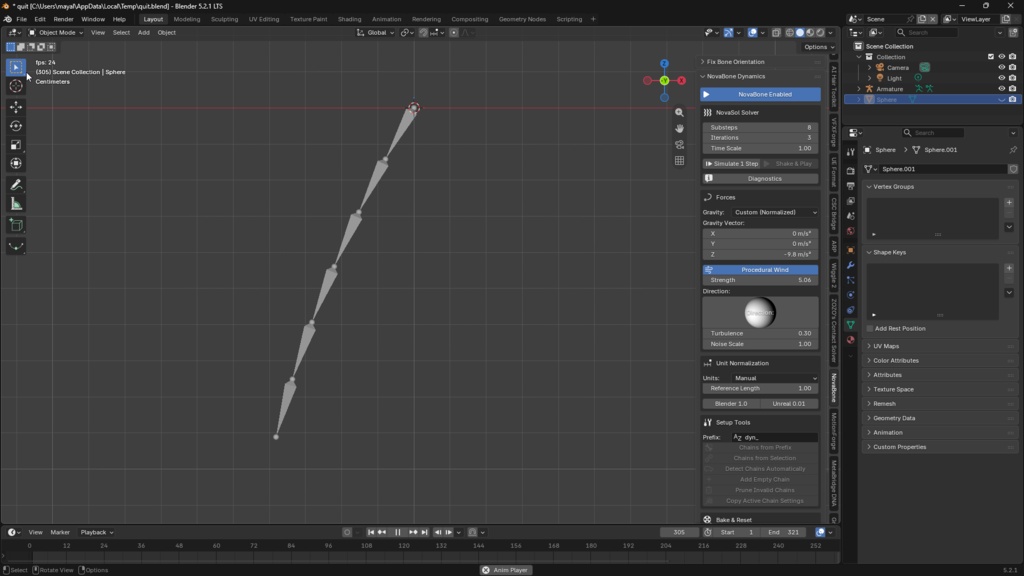Open the Global transform orientation dropdown
Screen dimensions: 1024x576
376,33
